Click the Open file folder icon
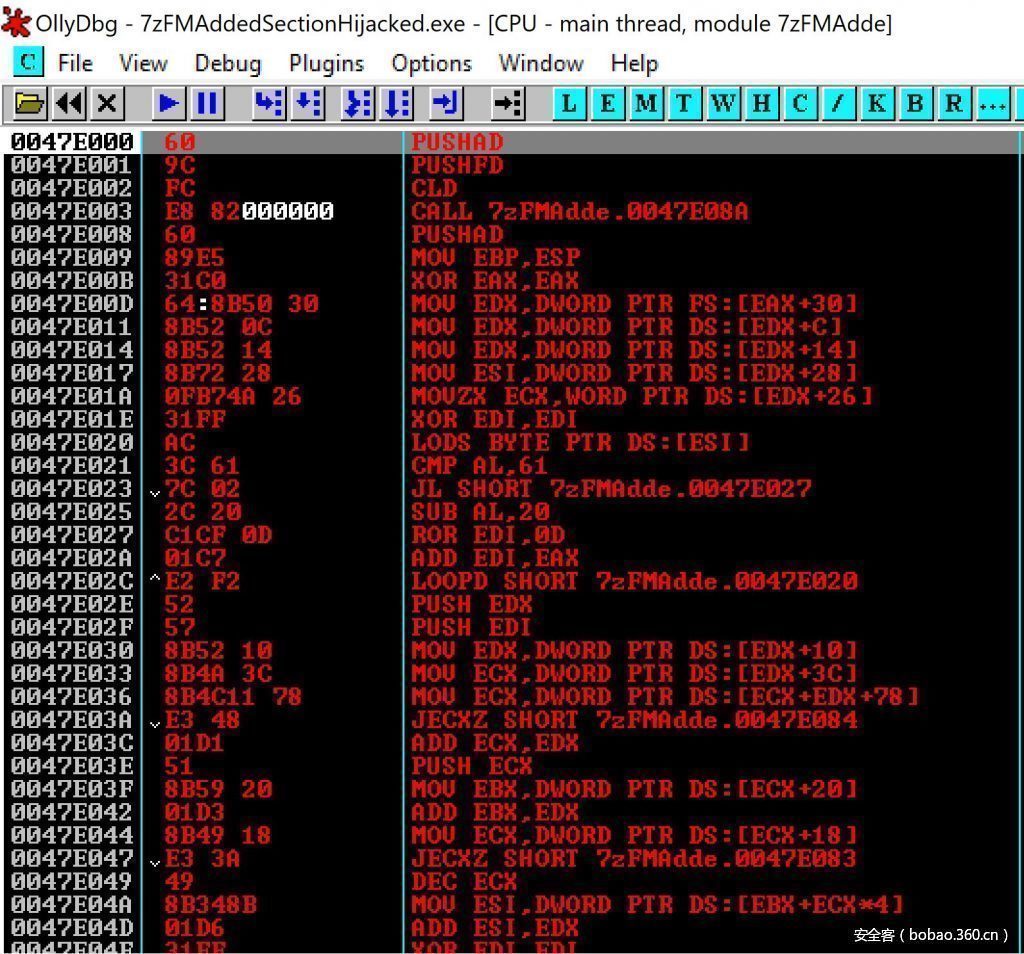This screenshot has width=1024, height=954. pyautogui.click(x=30, y=103)
